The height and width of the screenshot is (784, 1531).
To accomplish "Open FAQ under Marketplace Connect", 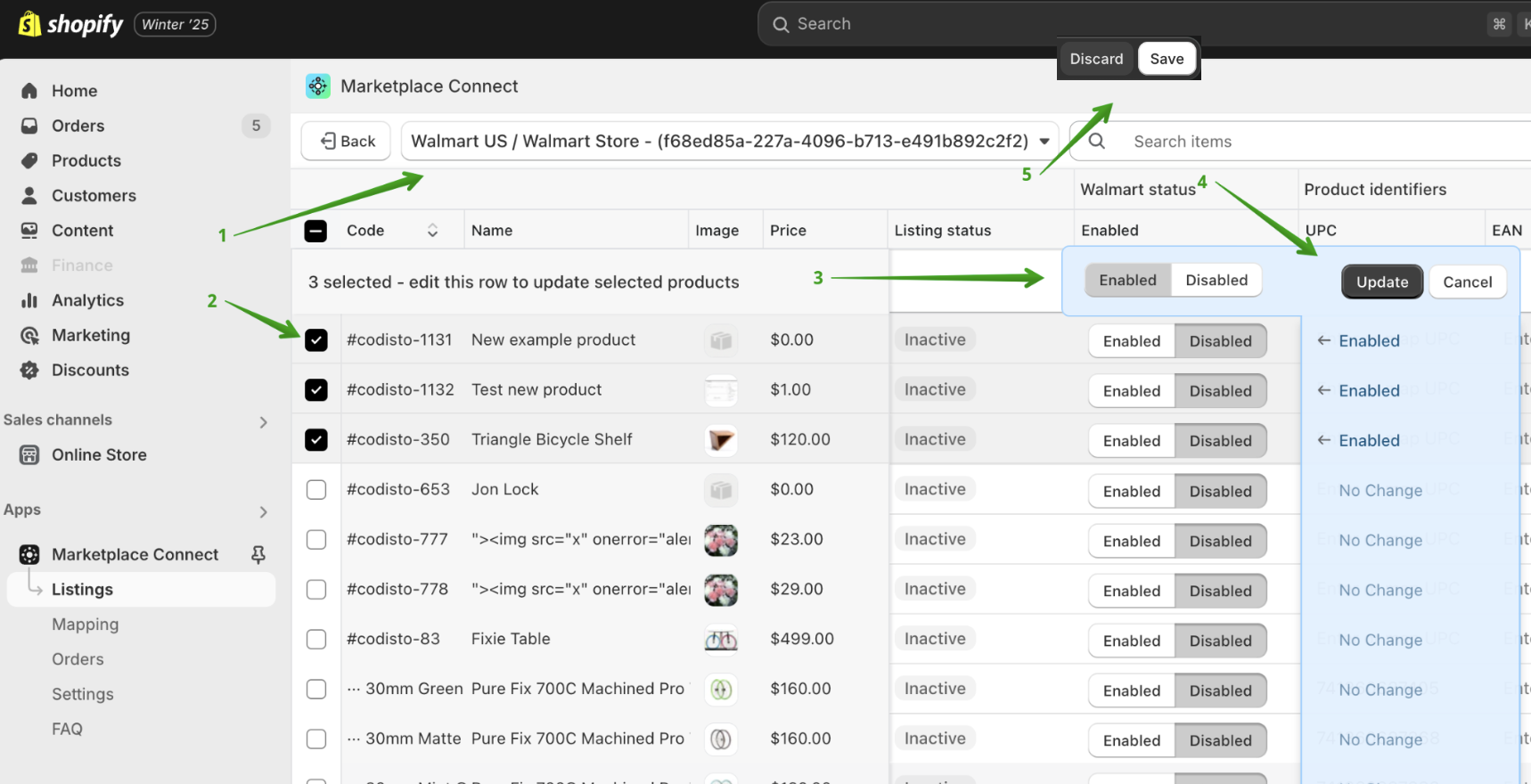I will 67,729.
